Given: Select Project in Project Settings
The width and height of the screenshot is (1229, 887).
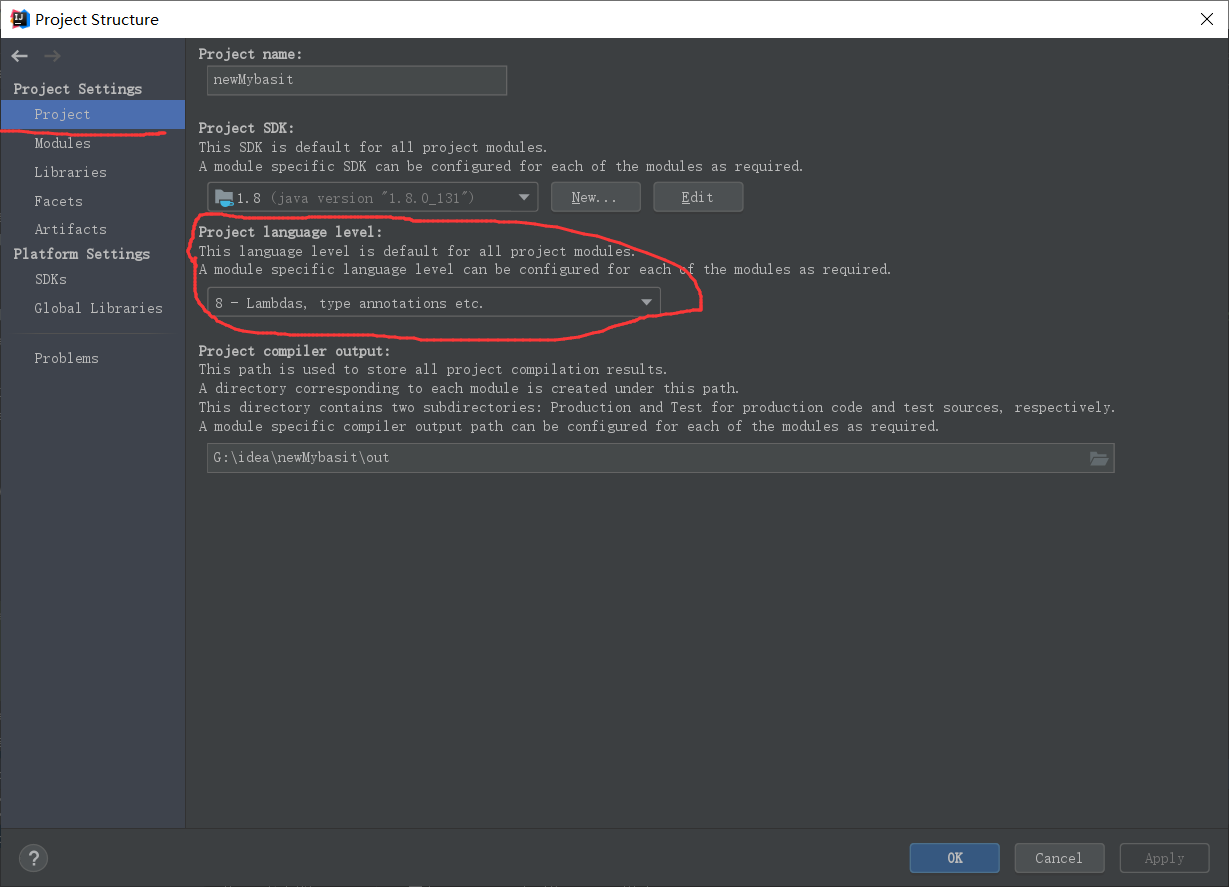Looking at the screenshot, I should pyautogui.click(x=92, y=115).
